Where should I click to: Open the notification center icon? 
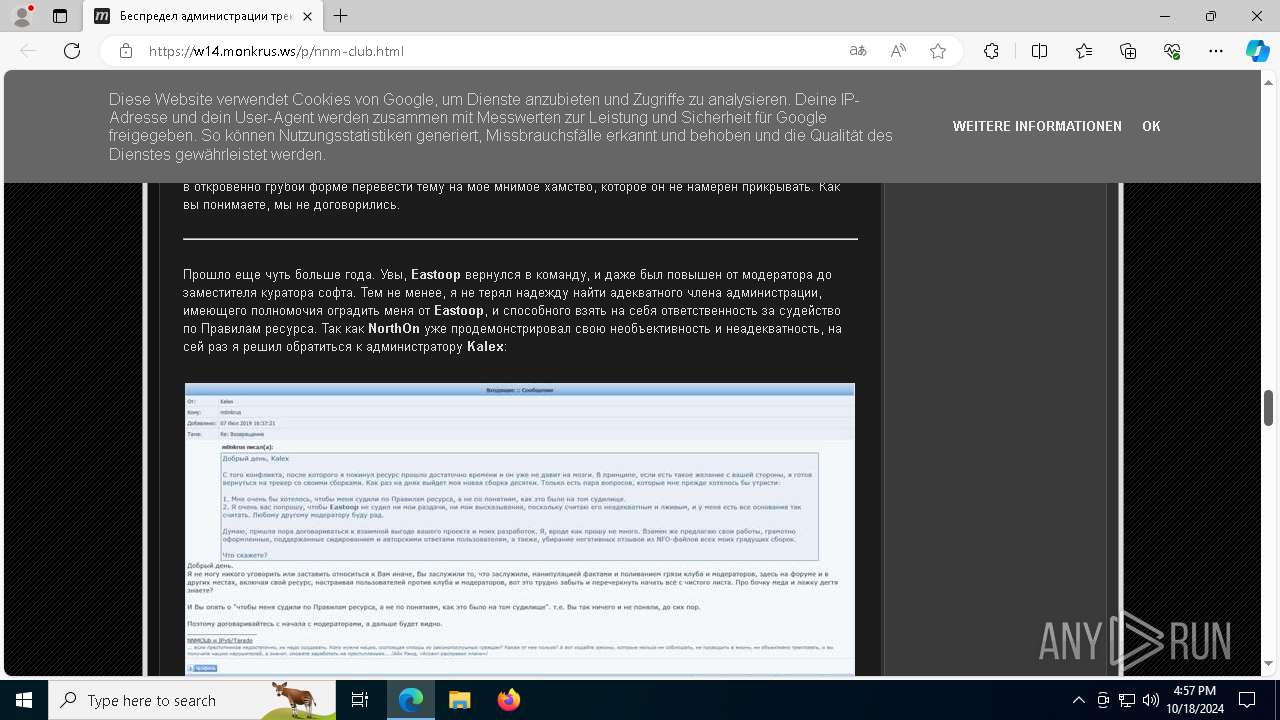tap(1247, 700)
